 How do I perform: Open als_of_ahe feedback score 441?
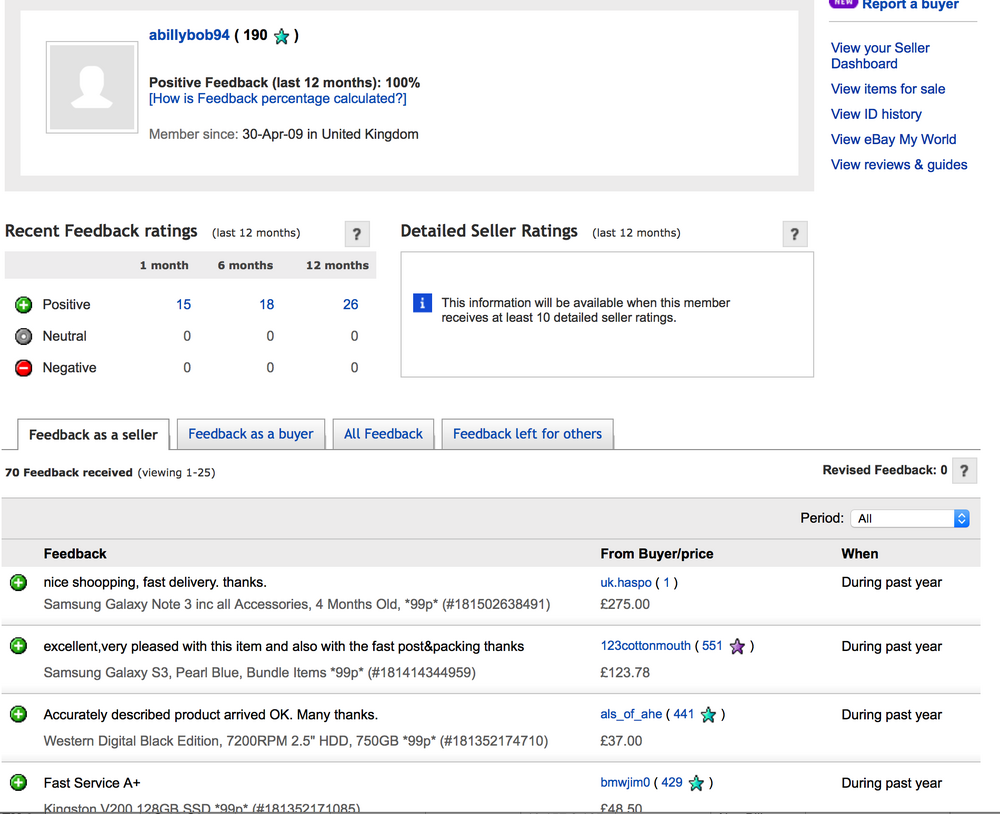pyautogui.click(x=684, y=714)
